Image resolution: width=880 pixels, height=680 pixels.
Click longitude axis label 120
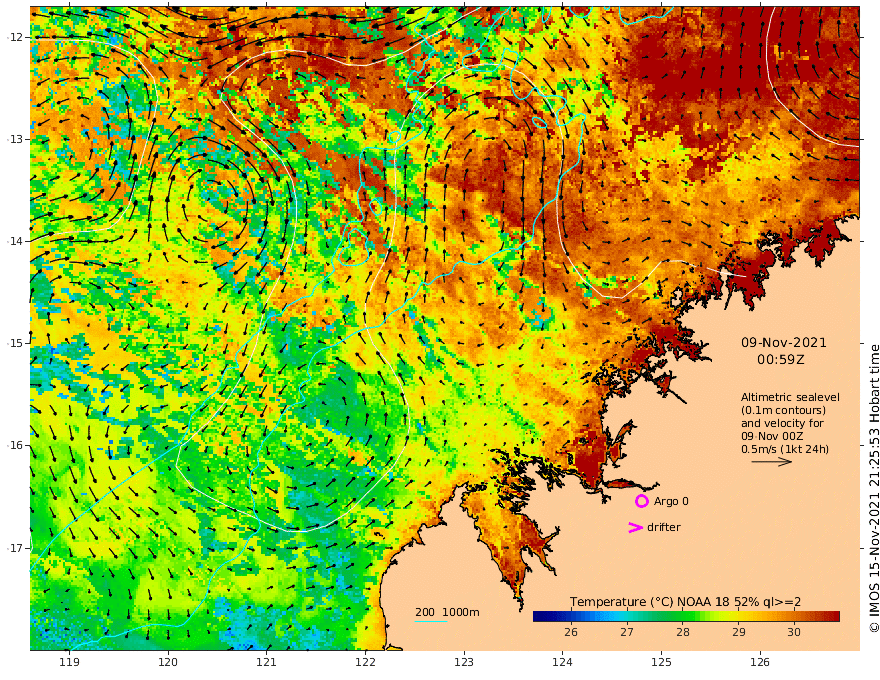click(168, 662)
